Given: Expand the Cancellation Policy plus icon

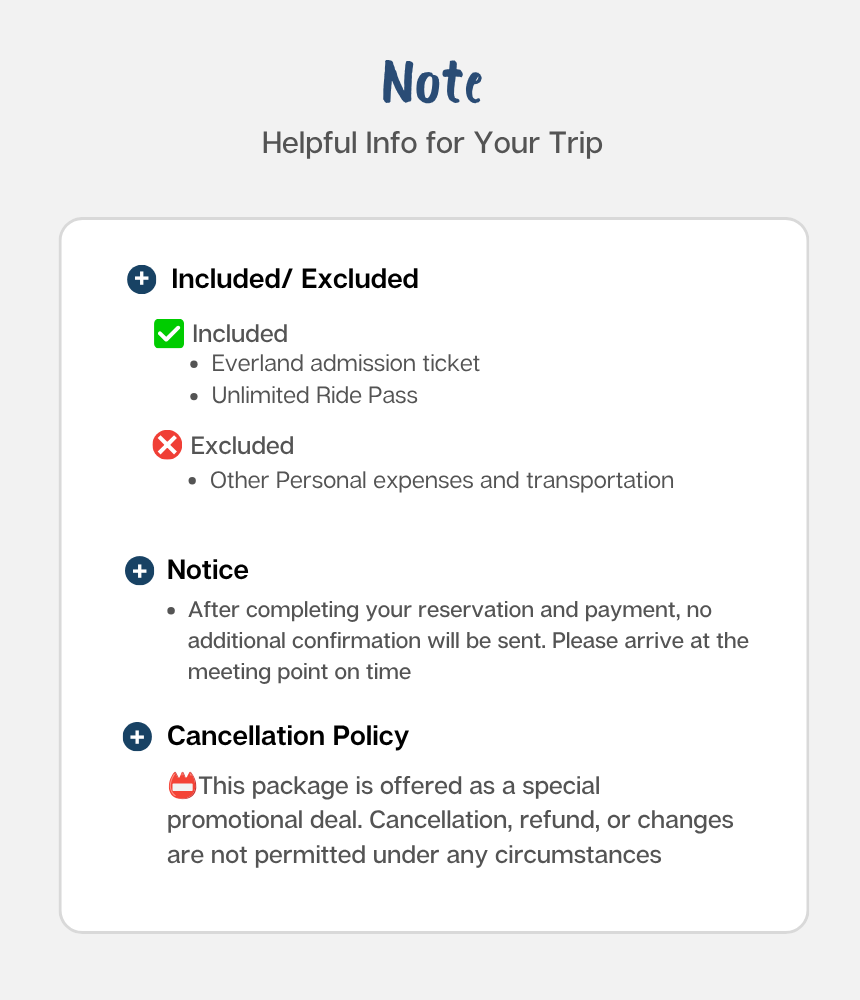Looking at the screenshot, I should (137, 737).
